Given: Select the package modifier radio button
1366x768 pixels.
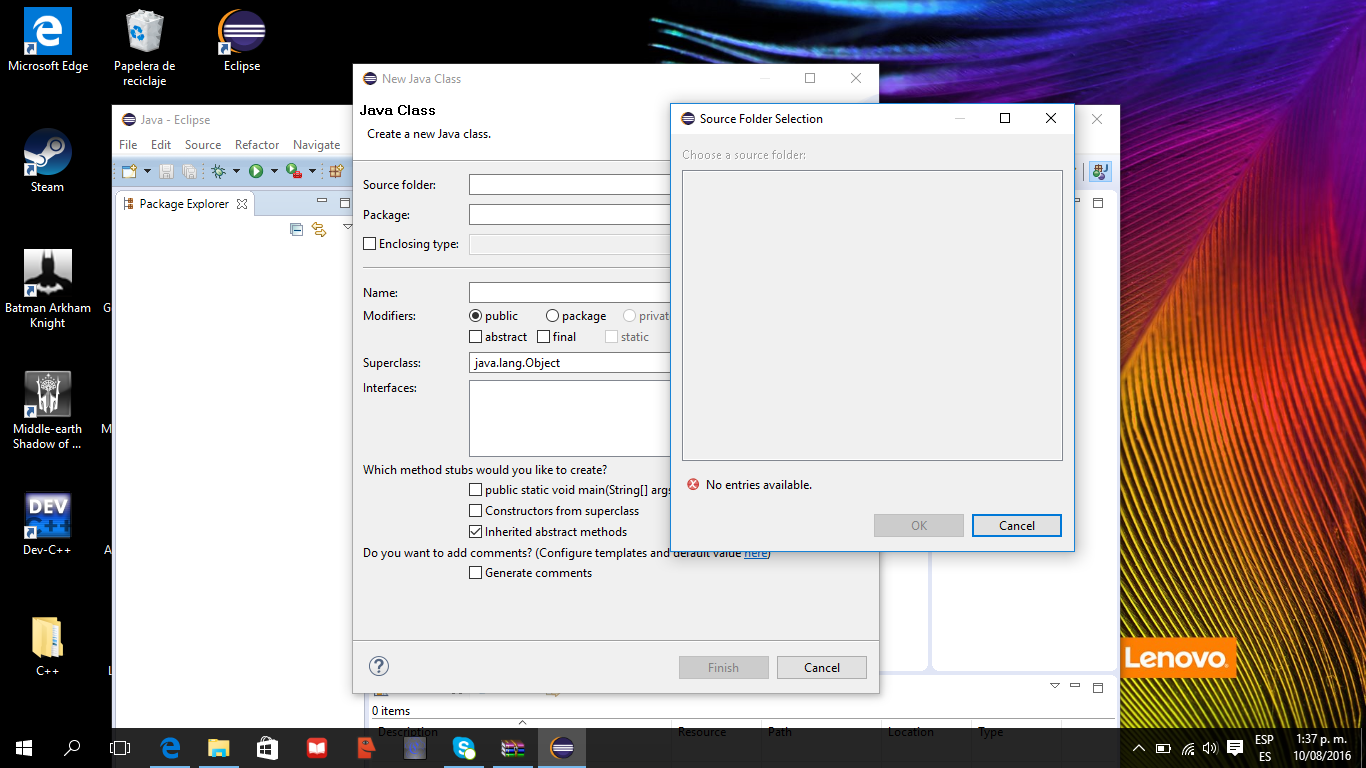Looking at the screenshot, I should (552, 316).
